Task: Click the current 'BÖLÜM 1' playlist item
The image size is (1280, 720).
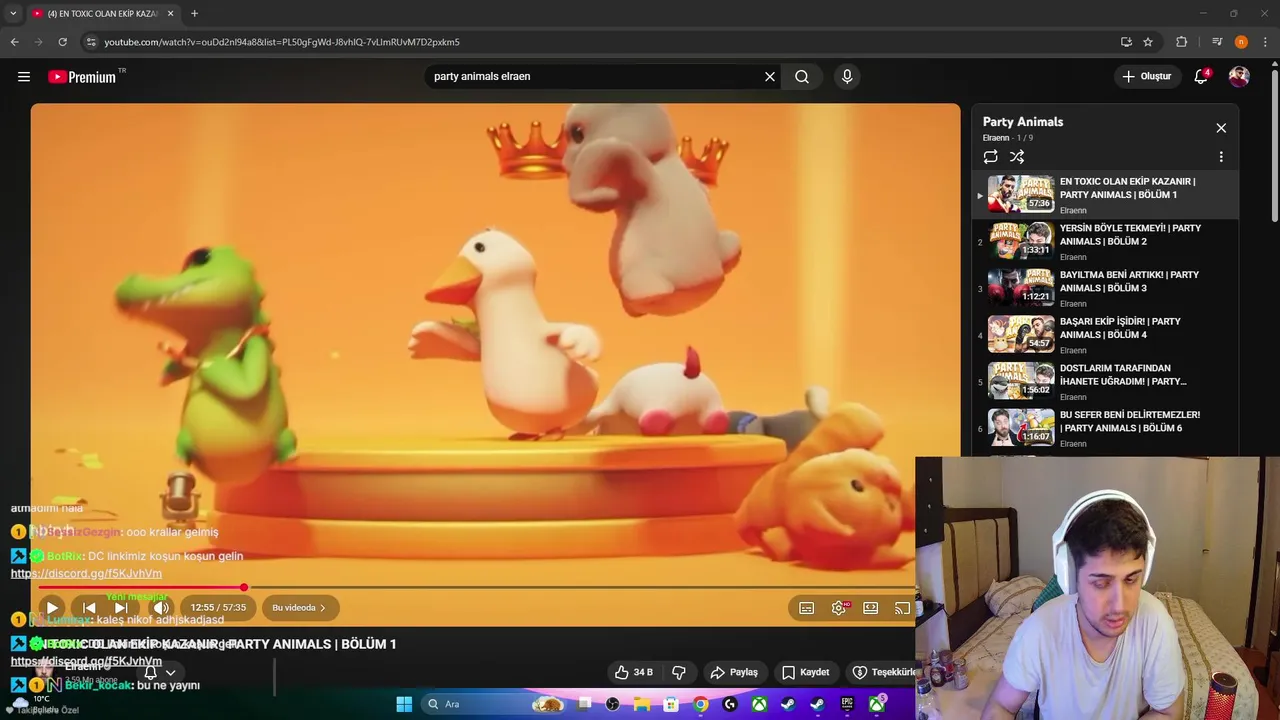Action: pos(1106,195)
